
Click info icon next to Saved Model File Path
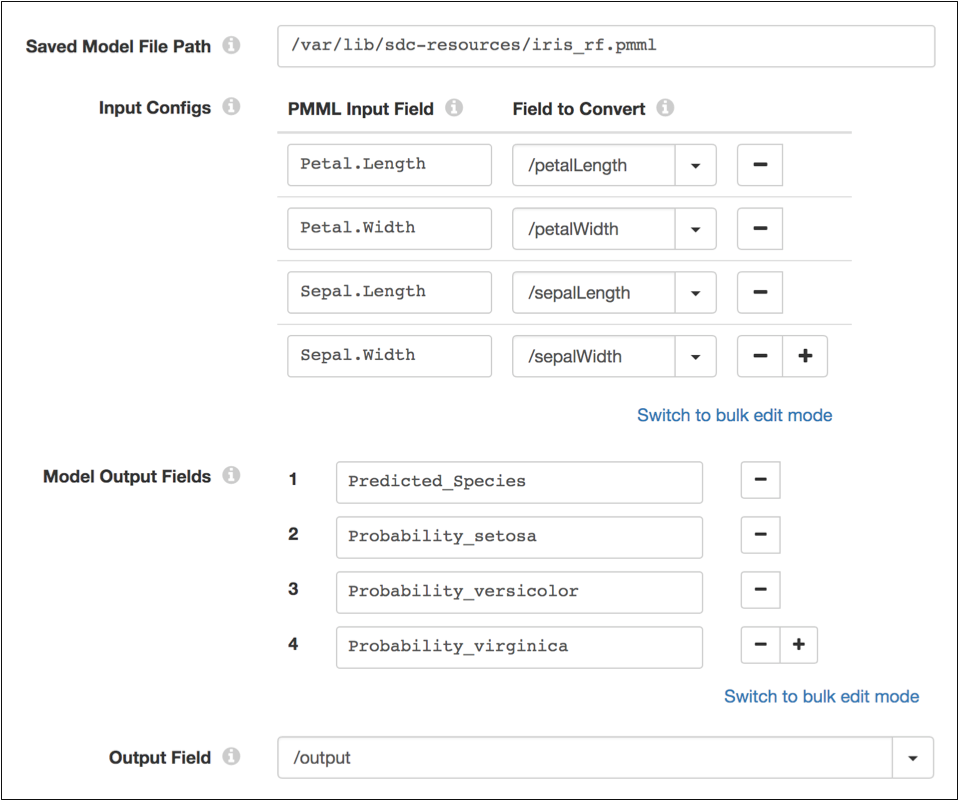232,46
